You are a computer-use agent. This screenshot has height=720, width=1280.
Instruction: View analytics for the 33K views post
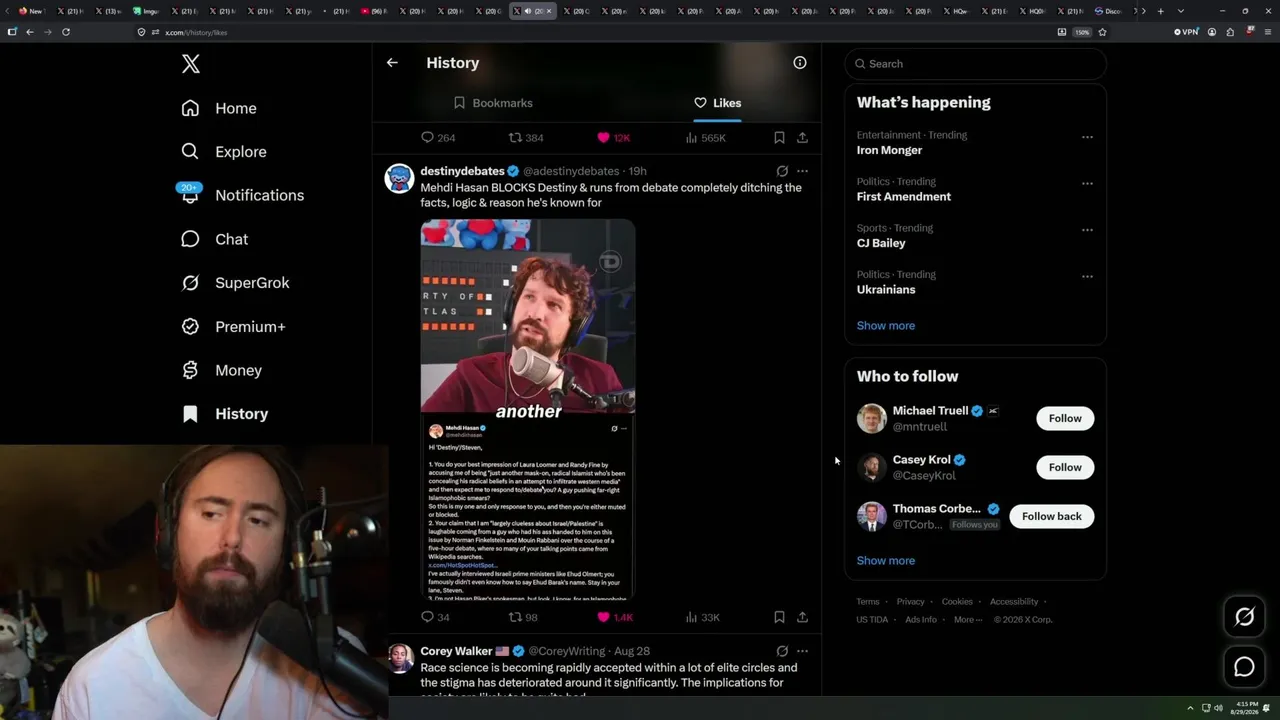pyautogui.click(x=702, y=617)
